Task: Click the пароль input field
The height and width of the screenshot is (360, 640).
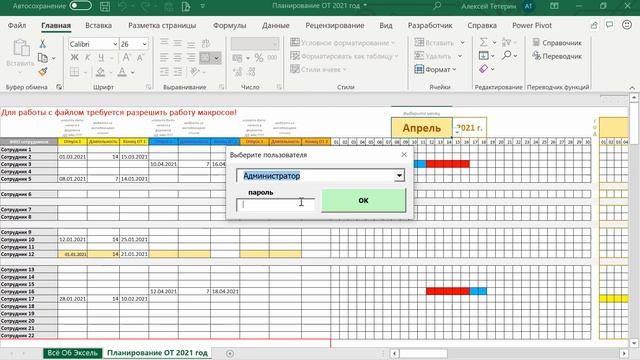Action: (276, 204)
